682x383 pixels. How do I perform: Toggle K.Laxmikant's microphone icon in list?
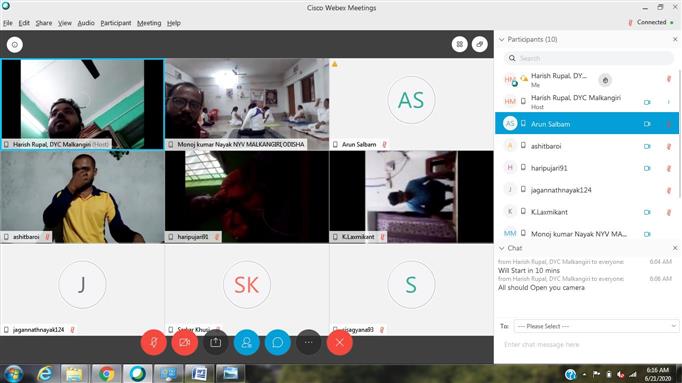669,212
